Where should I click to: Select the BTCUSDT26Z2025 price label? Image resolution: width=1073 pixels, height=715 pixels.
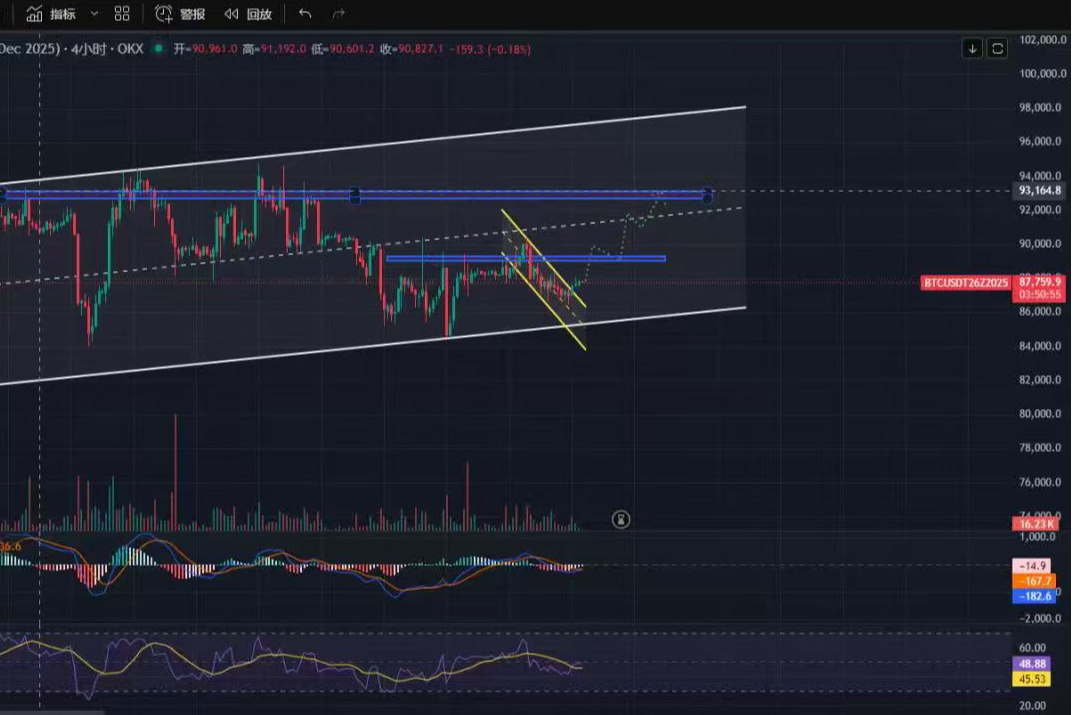click(966, 283)
